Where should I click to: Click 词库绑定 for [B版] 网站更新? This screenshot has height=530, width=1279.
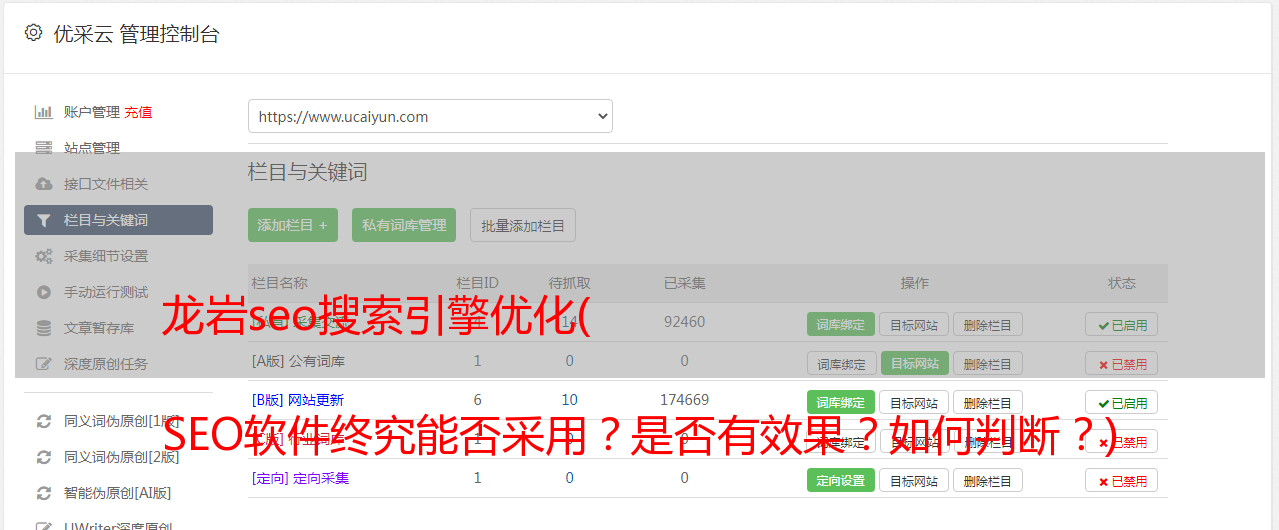841,402
